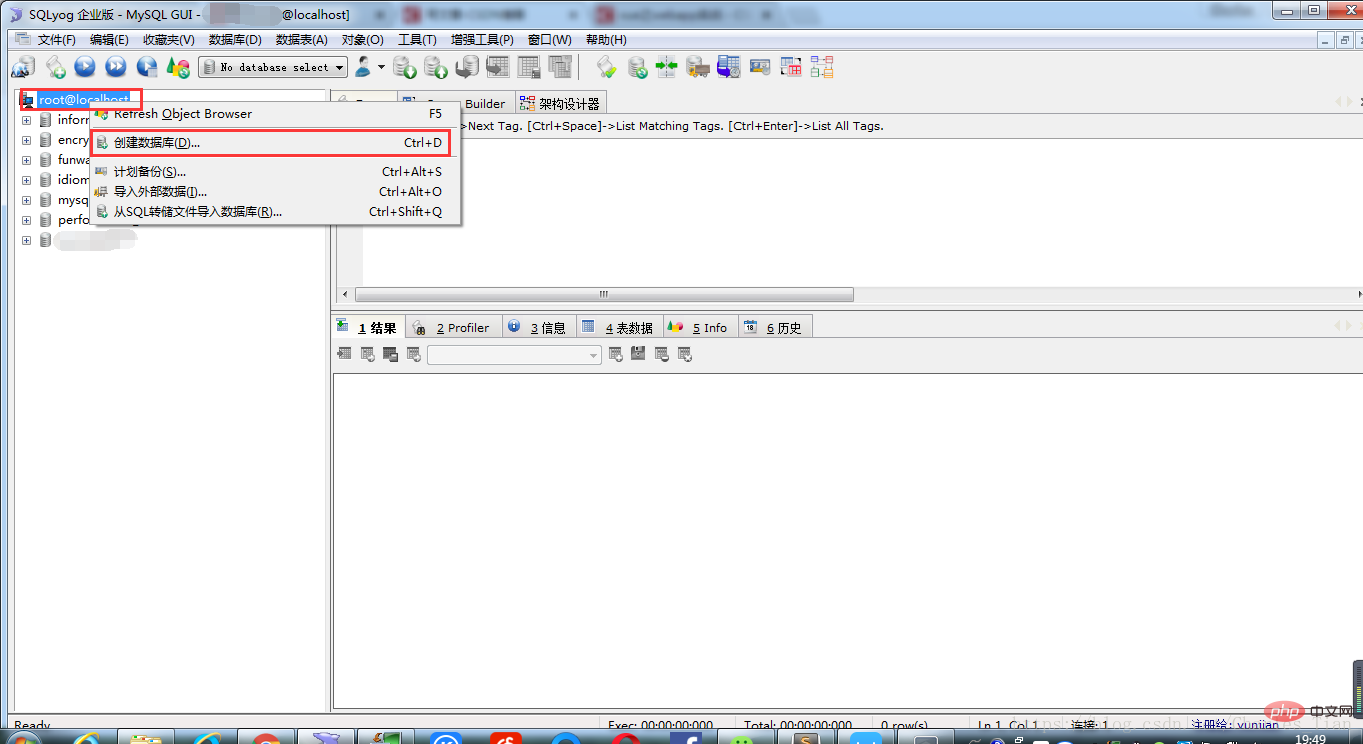Click the cancel changes icon in result toolbar
The height and width of the screenshot is (744, 1363).
685,354
